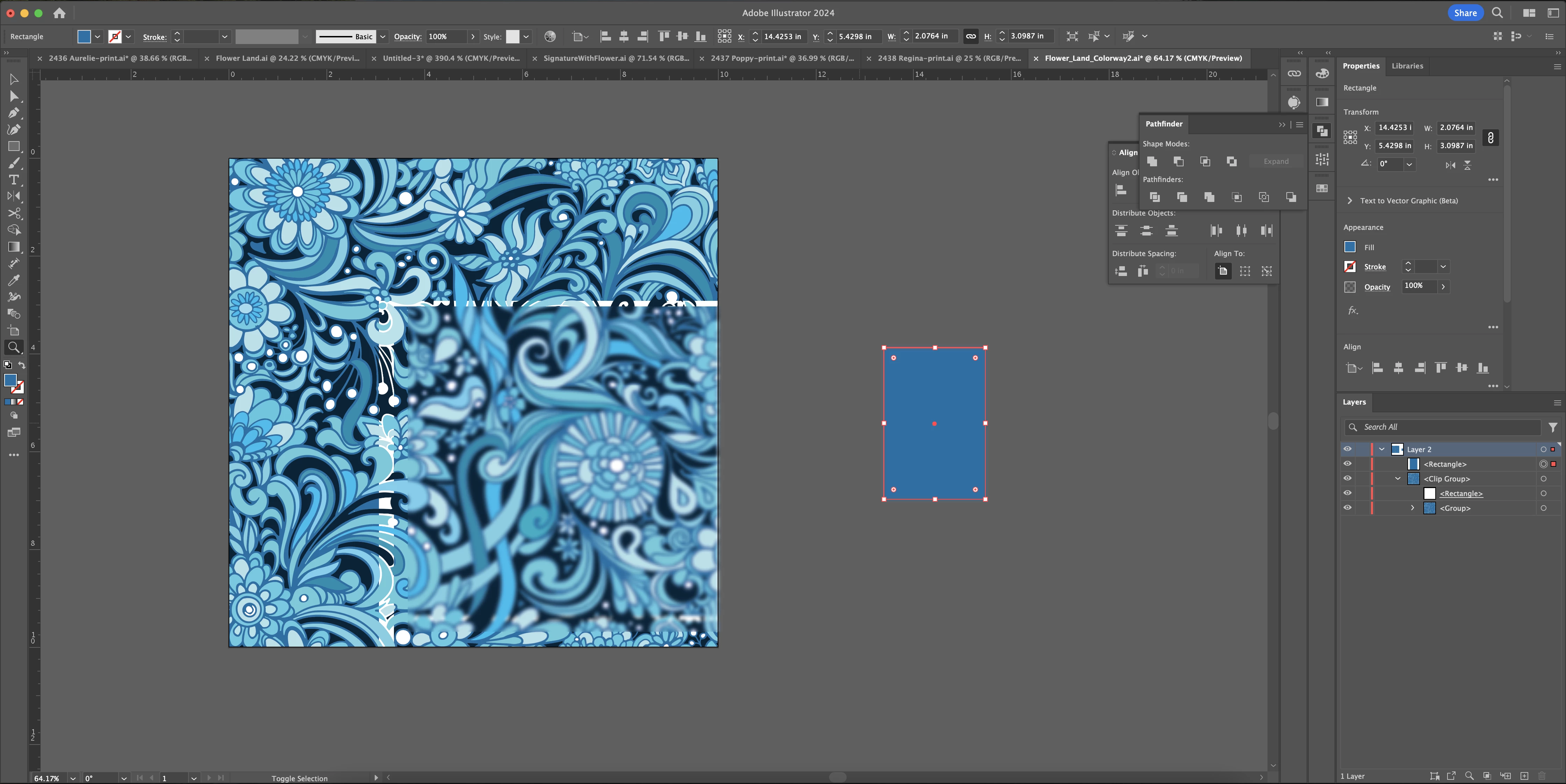
Task: Open the Pathfinder panel menu
Action: click(x=1300, y=125)
